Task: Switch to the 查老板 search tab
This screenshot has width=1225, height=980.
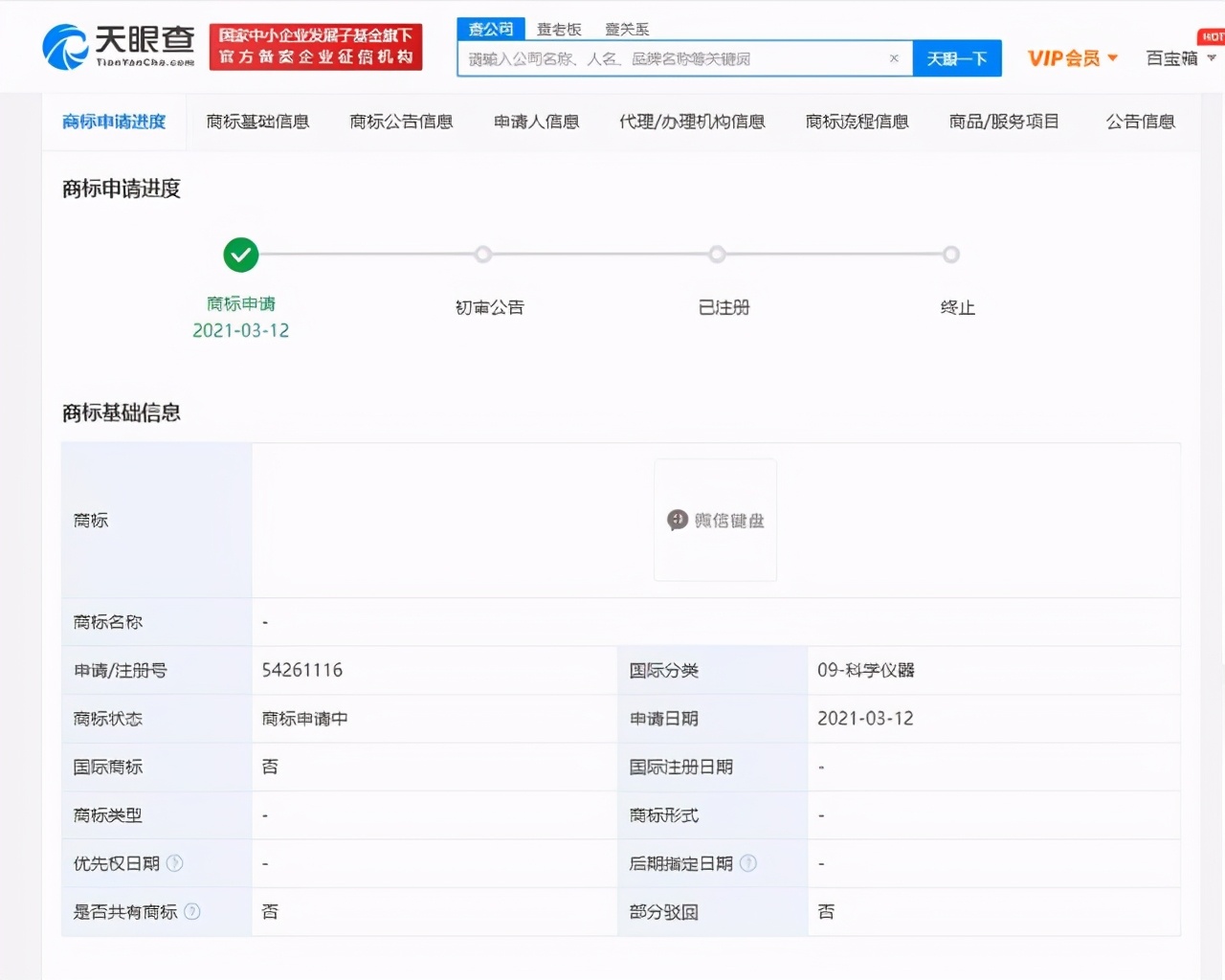Action: point(559,29)
